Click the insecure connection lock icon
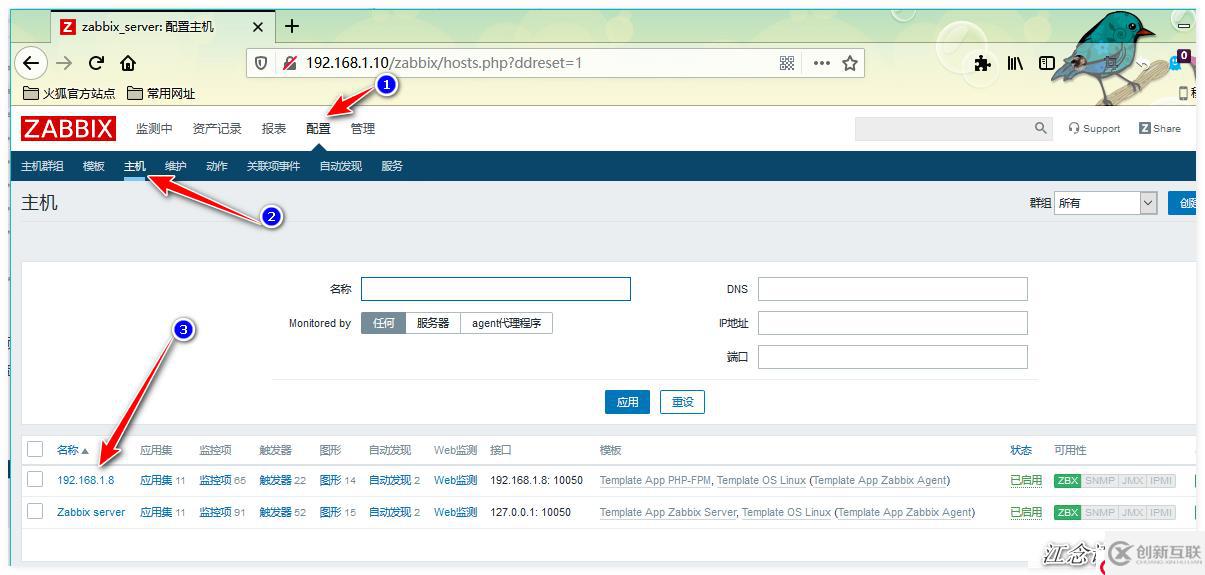 (289, 63)
